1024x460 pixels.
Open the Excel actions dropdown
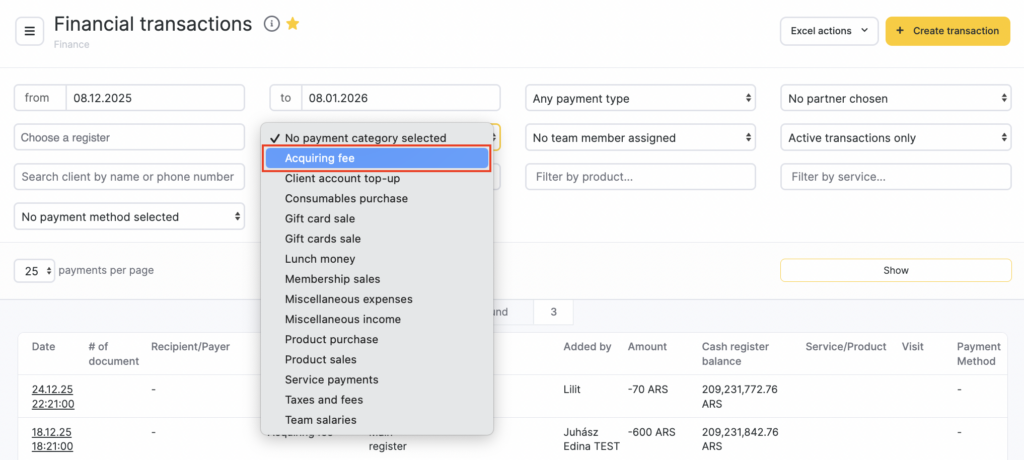829,31
